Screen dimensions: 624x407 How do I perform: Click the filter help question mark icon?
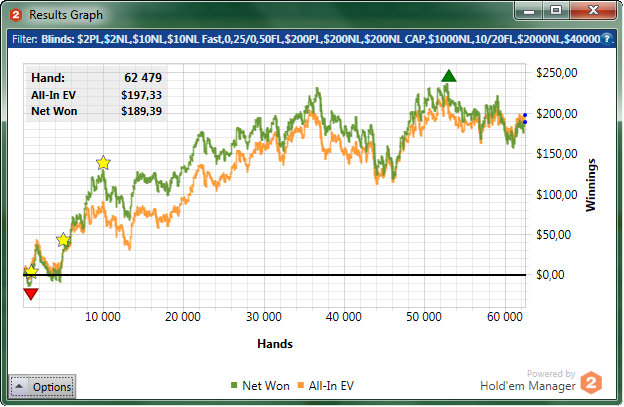pyautogui.click(x=606, y=39)
